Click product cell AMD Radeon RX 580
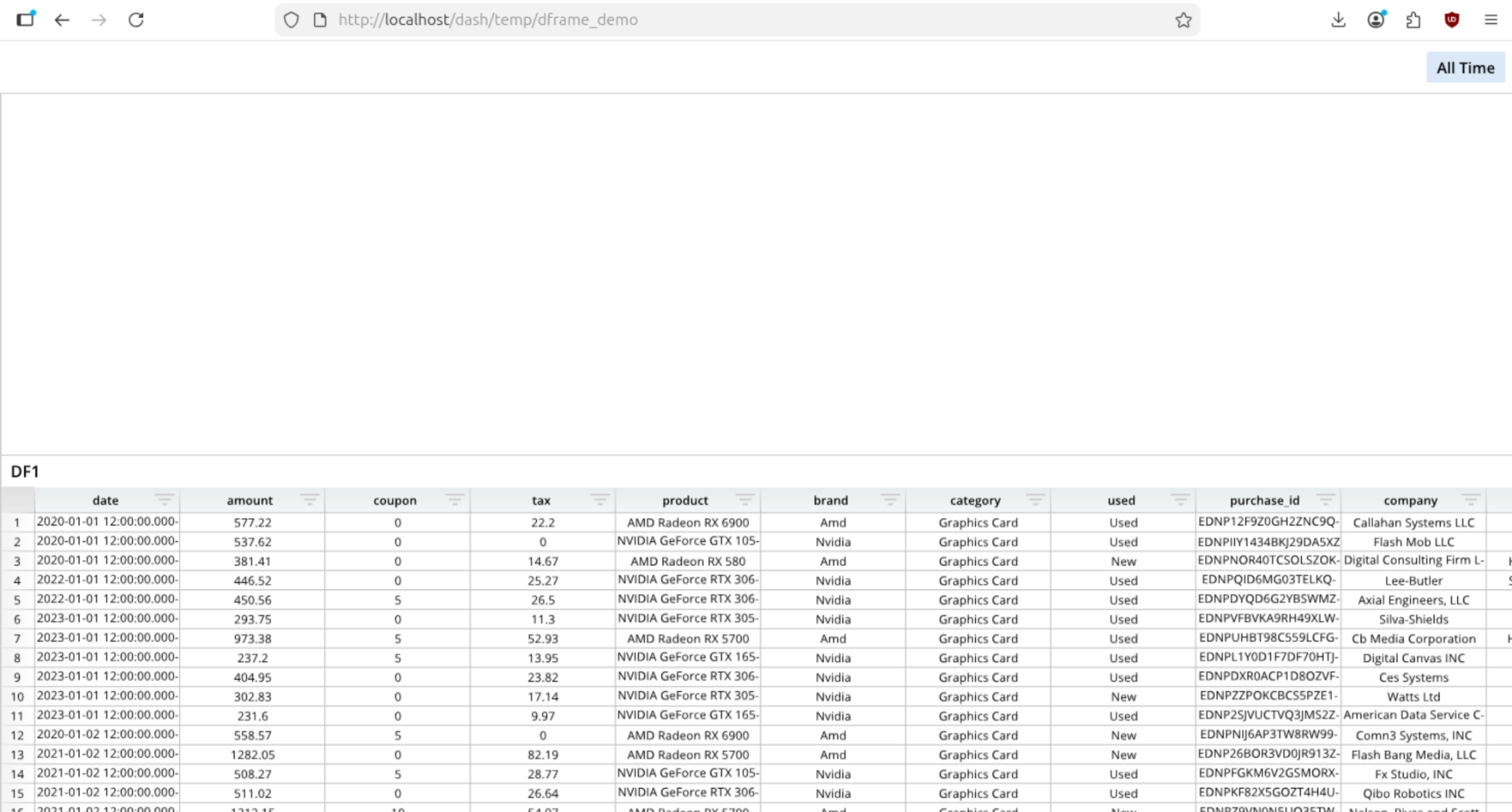1512x812 pixels. coord(688,561)
